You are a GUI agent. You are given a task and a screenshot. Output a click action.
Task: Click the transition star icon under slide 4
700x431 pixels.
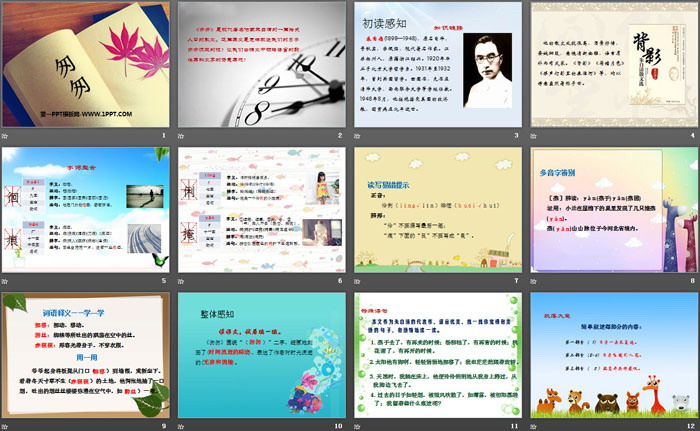click(x=535, y=135)
